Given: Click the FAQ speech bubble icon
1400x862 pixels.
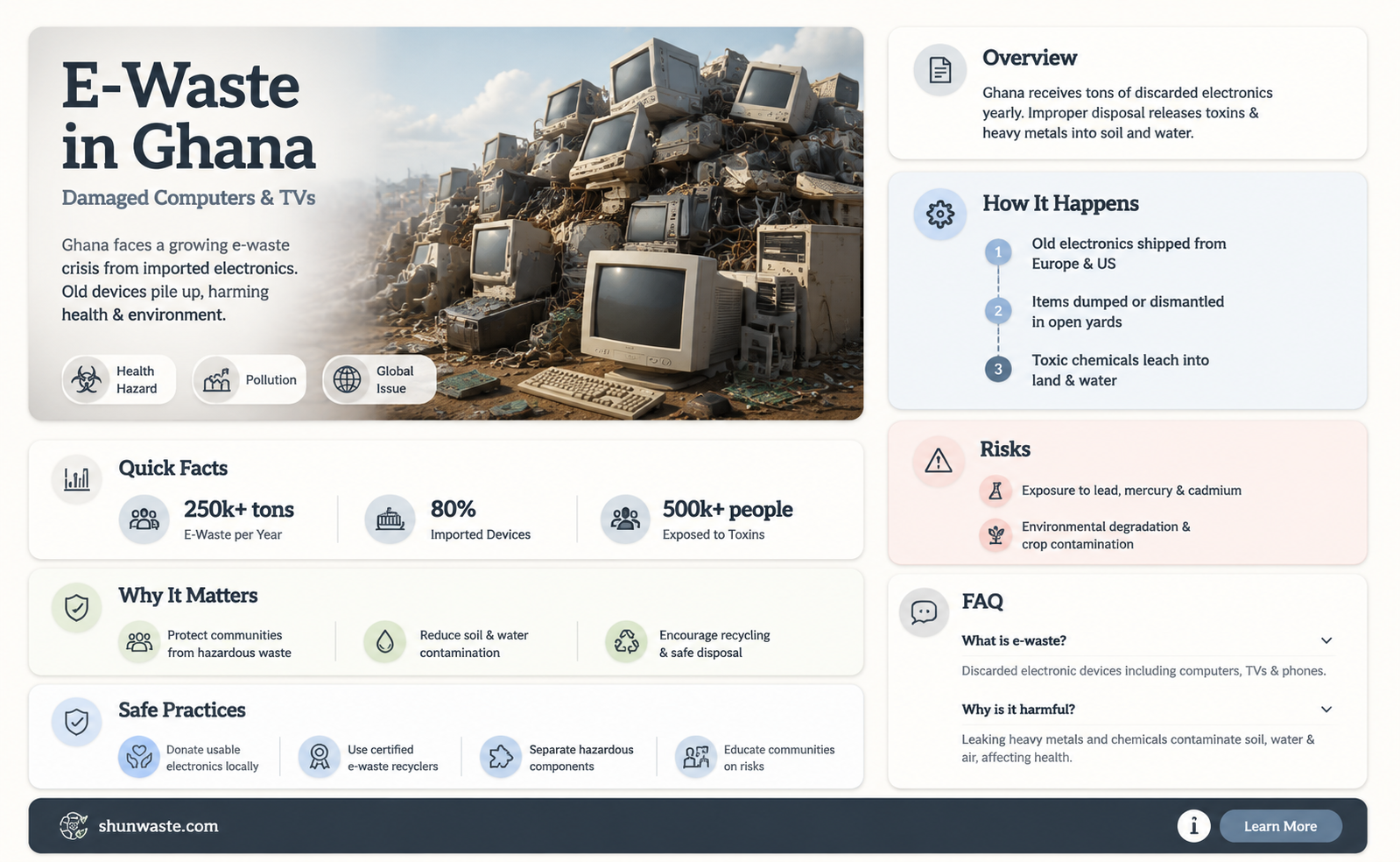Looking at the screenshot, I should pyautogui.click(x=924, y=611).
